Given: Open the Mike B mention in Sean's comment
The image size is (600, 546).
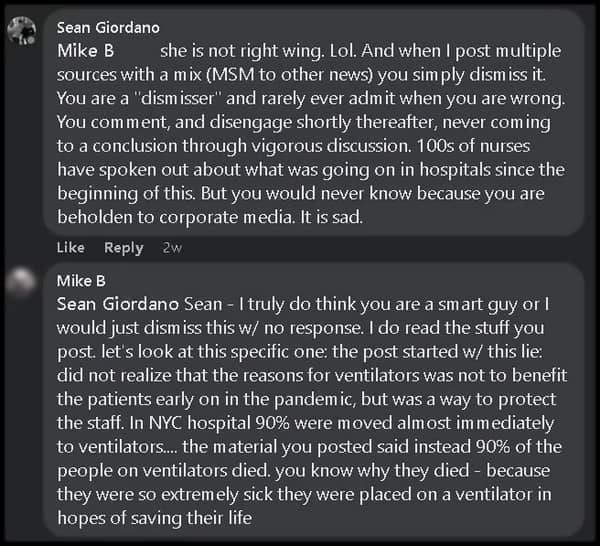Looking at the screenshot, I should pyautogui.click(x=86, y=51).
